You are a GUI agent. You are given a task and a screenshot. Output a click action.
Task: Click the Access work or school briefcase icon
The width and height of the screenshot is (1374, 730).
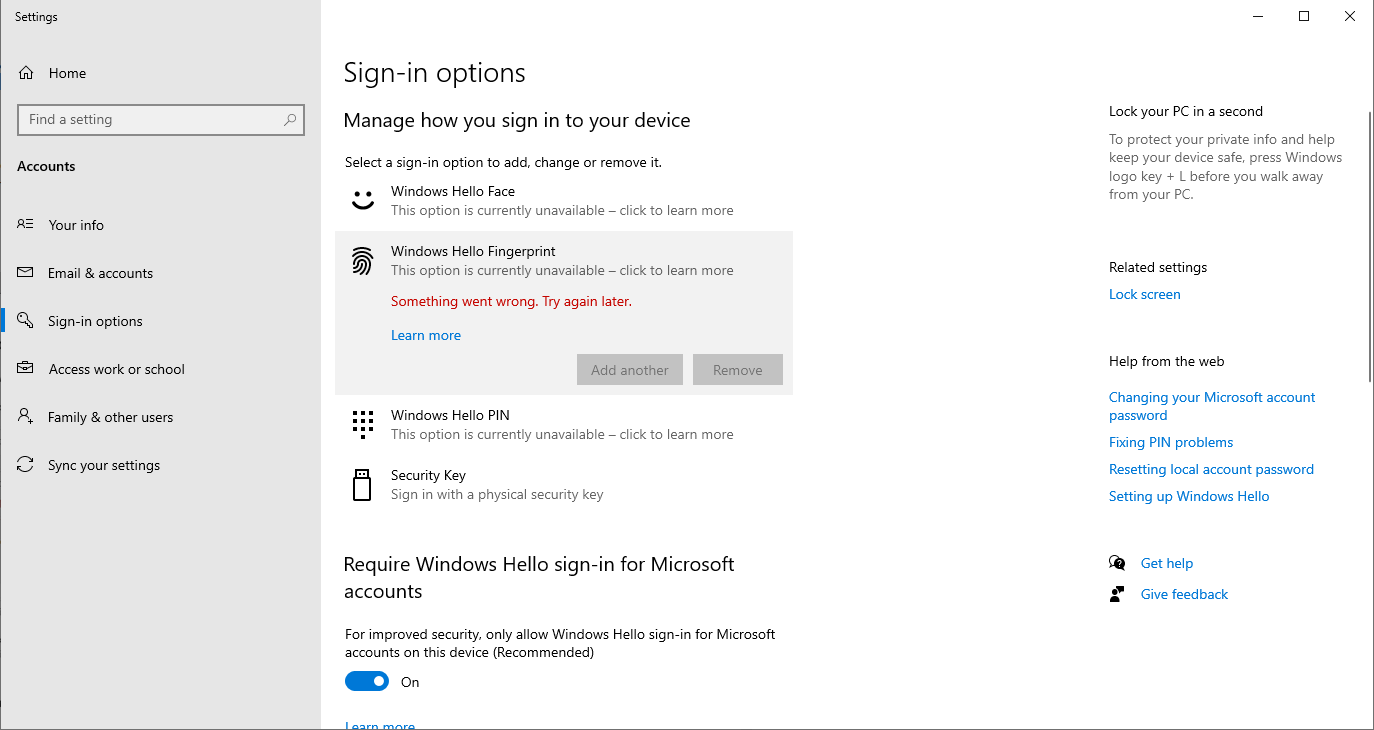click(x=26, y=369)
